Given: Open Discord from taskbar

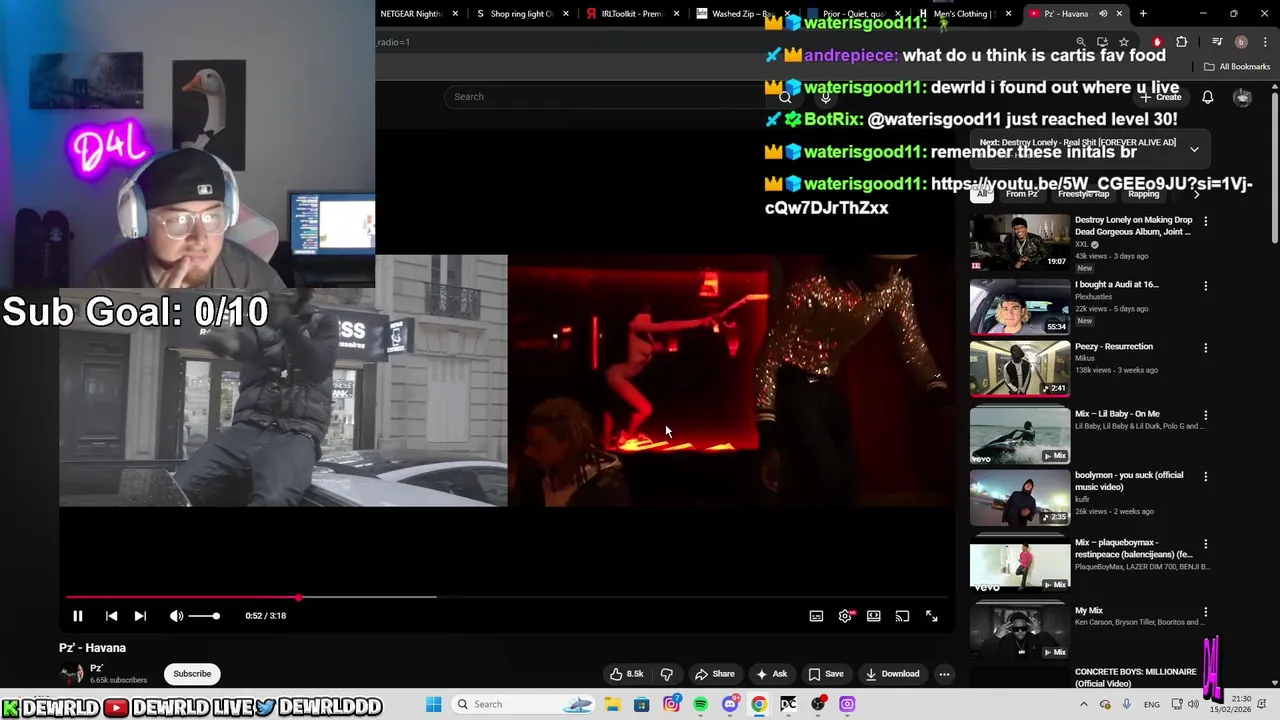Looking at the screenshot, I should 730,704.
